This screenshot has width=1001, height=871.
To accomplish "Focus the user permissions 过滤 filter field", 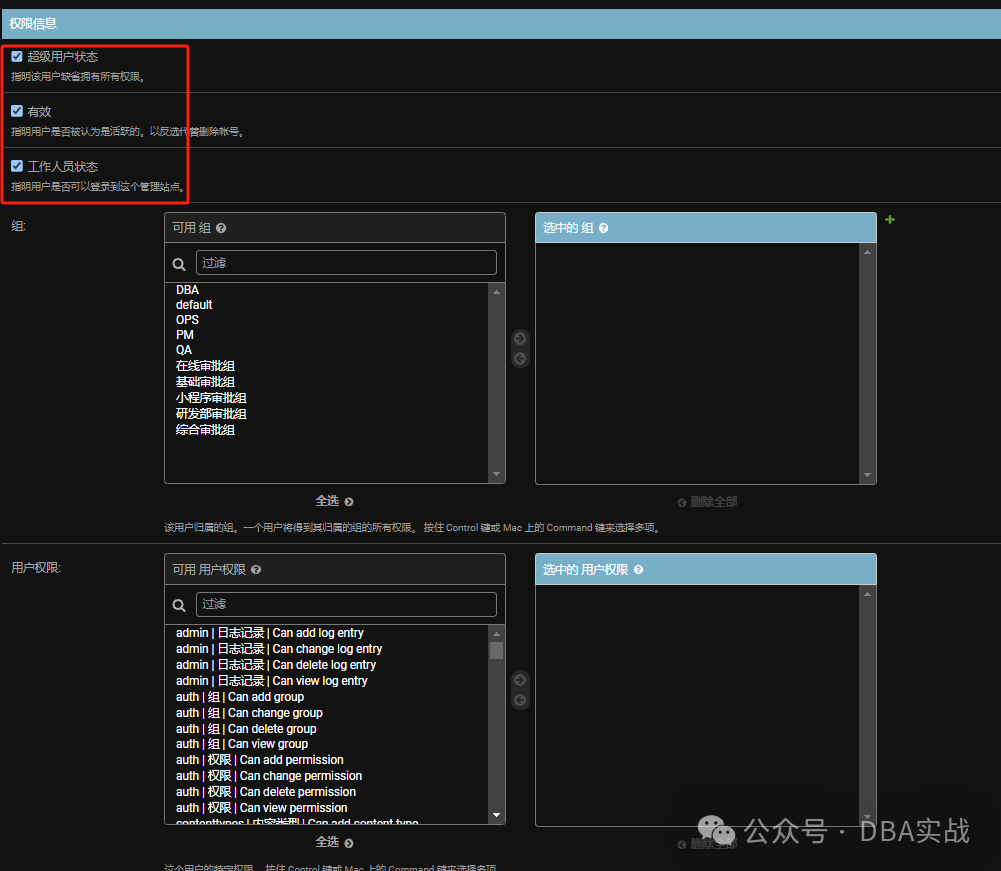I will click(x=346, y=604).
